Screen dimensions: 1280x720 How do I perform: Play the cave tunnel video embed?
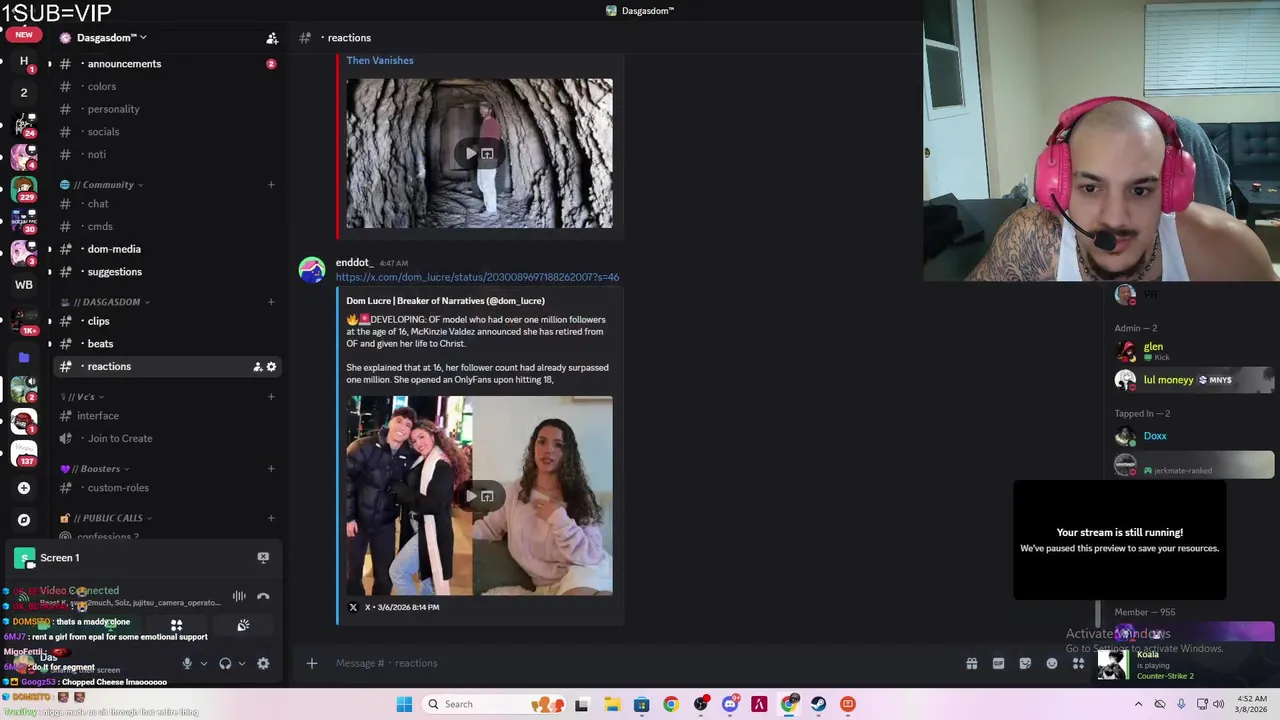click(471, 153)
